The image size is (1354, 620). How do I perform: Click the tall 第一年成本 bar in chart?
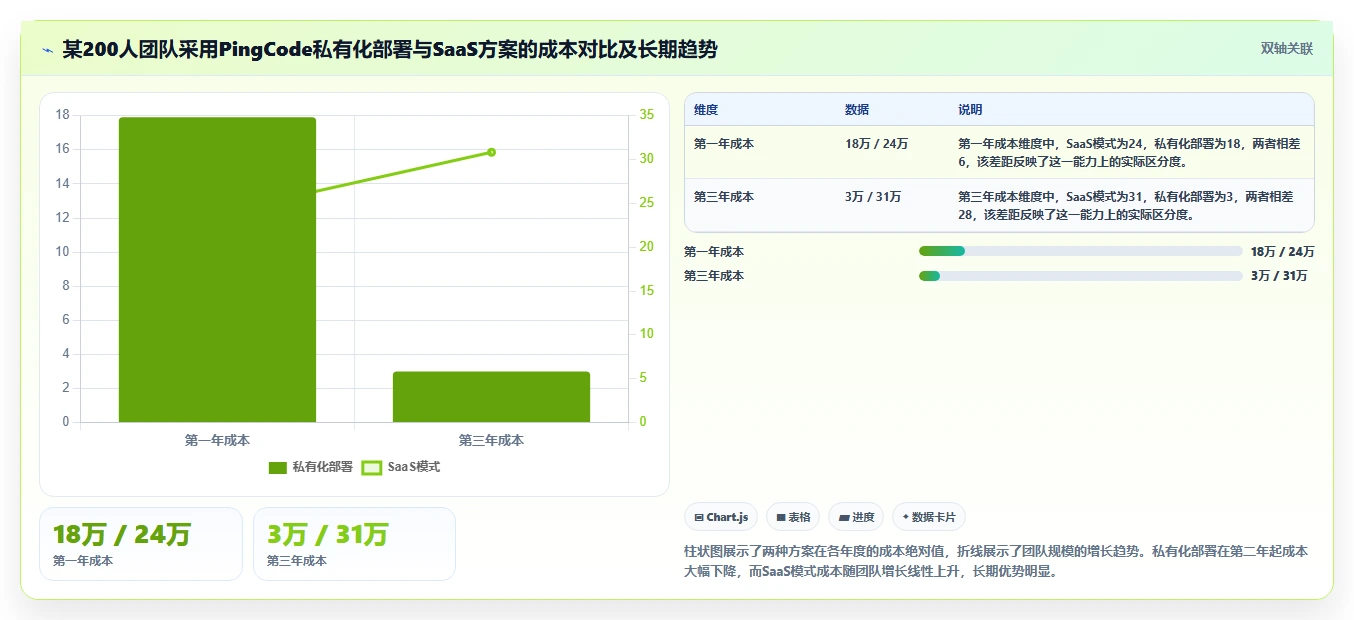(x=217, y=270)
